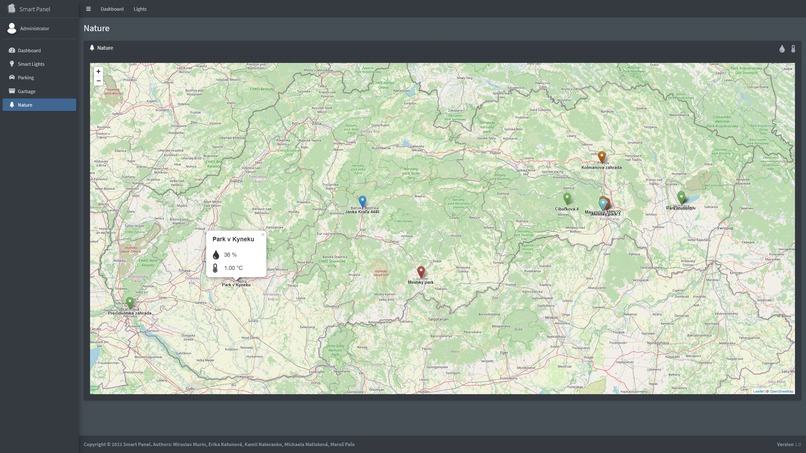Open Lights from the top navbar
806x453 pixels.
[x=140, y=9]
